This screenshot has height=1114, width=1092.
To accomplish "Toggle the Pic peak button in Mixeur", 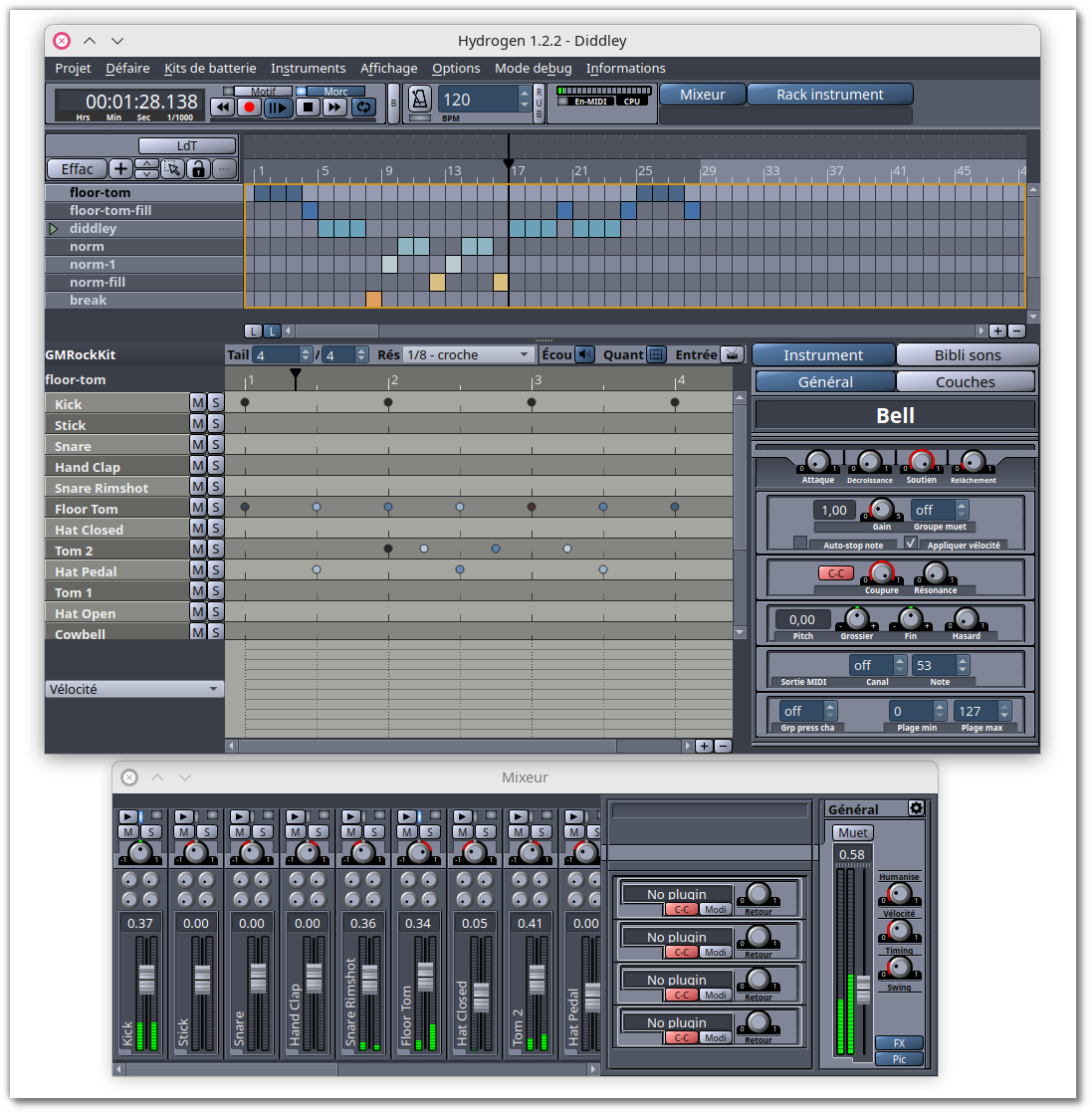I will (x=899, y=1059).
